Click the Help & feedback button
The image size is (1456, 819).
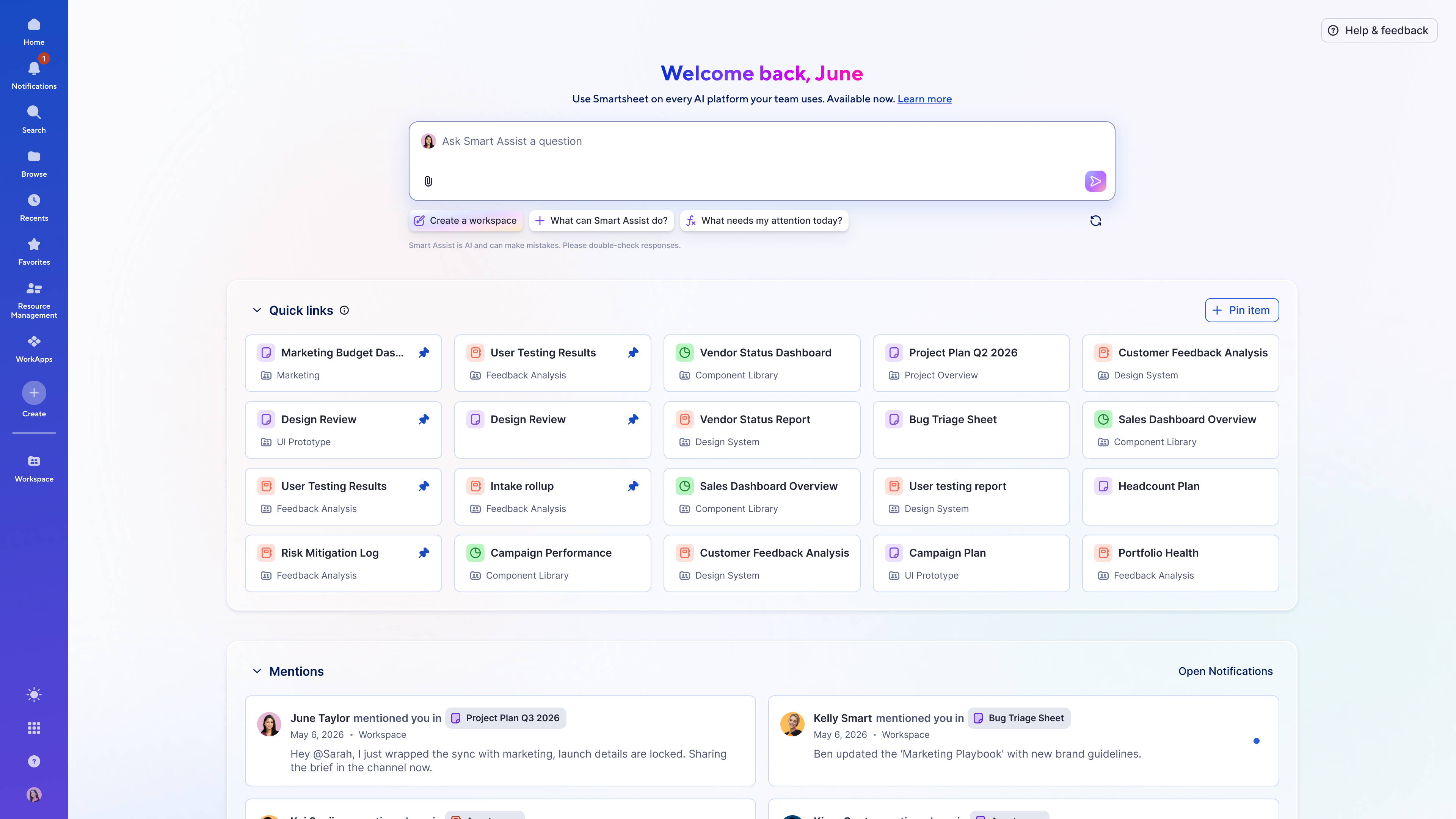coord(1379,30)
